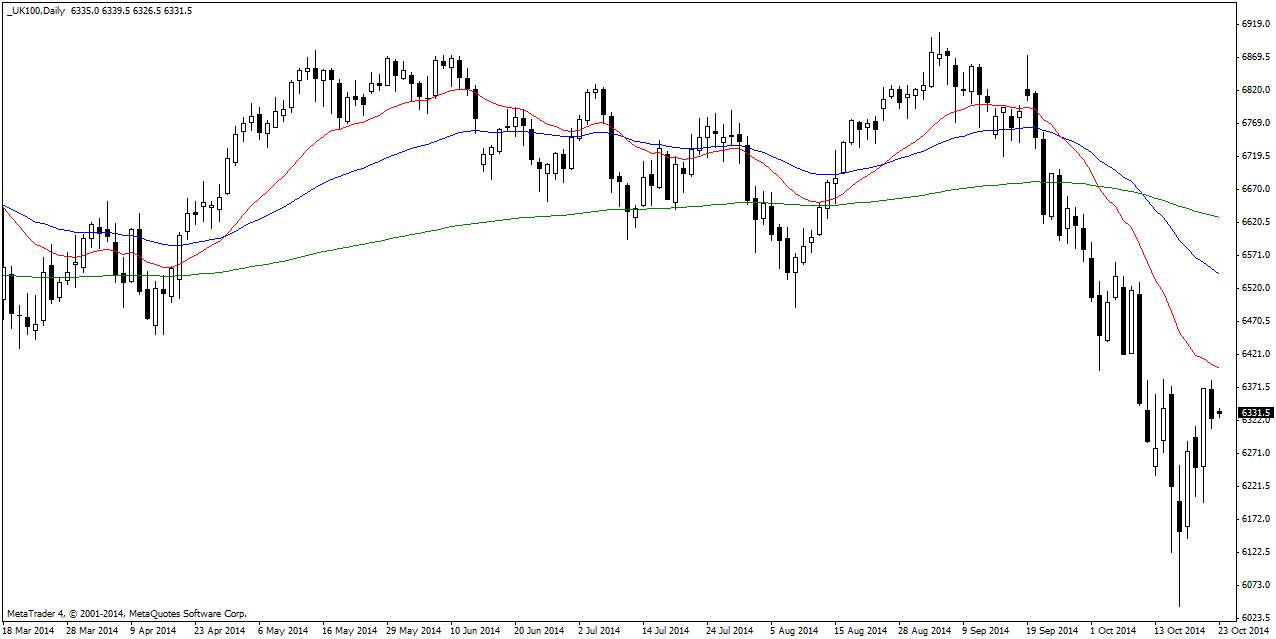
Task: Click the 6919.0 price axis label
Action: pyautogui.click(x=1255, y=23)
